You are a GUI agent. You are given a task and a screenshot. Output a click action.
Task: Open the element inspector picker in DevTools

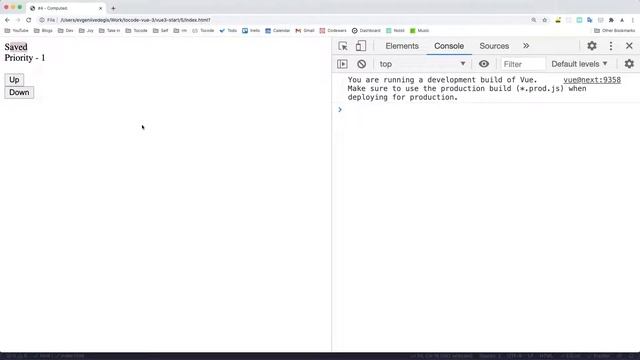343,46
